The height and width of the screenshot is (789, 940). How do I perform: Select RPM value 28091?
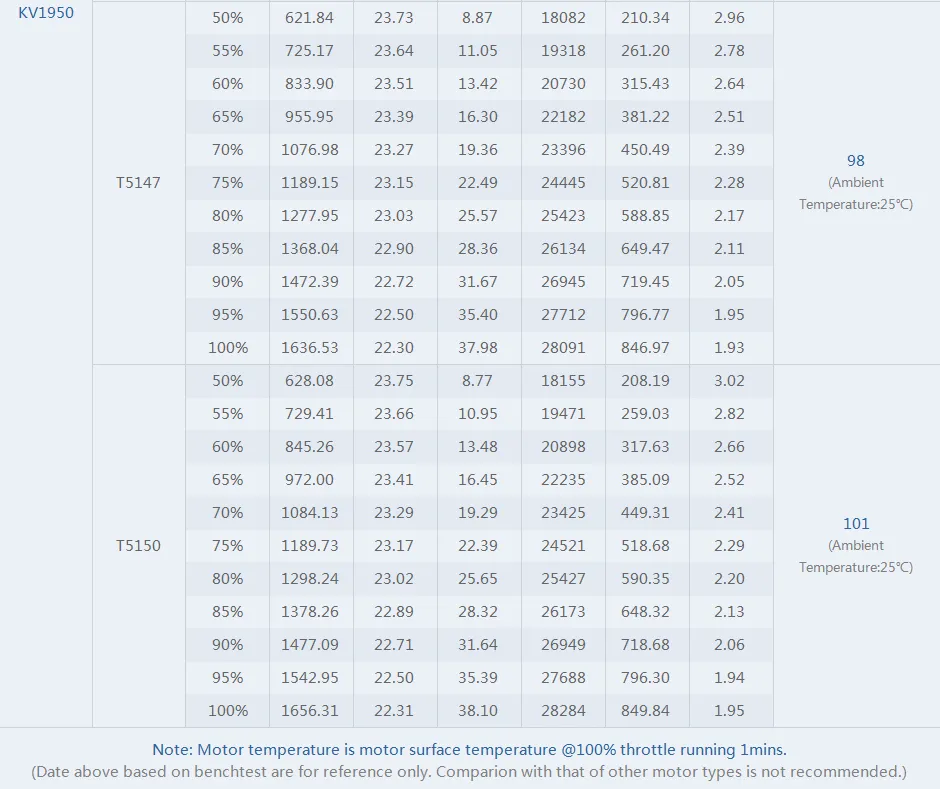[563, 348]
